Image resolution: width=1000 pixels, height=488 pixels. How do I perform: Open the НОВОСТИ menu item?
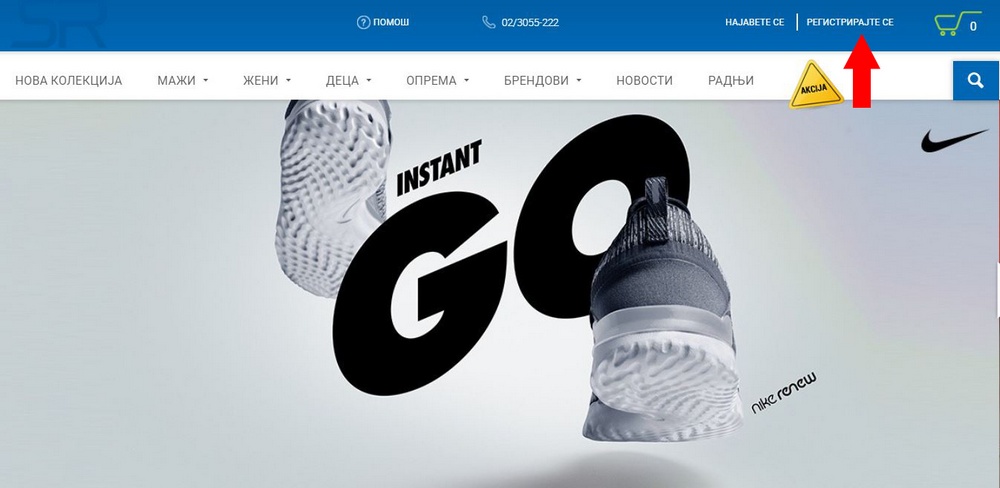(644, 81)
